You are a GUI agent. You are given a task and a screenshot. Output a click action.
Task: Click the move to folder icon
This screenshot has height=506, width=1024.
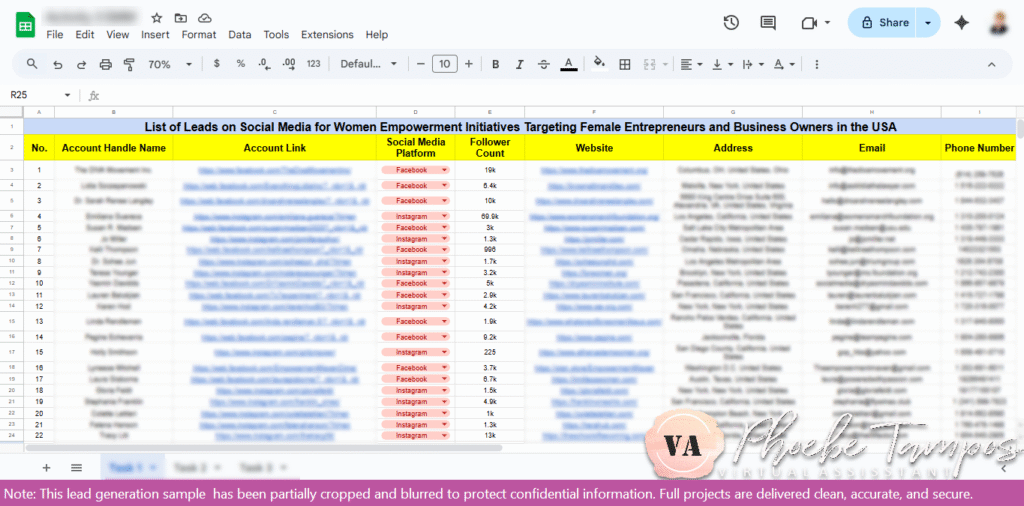[180, 18]
